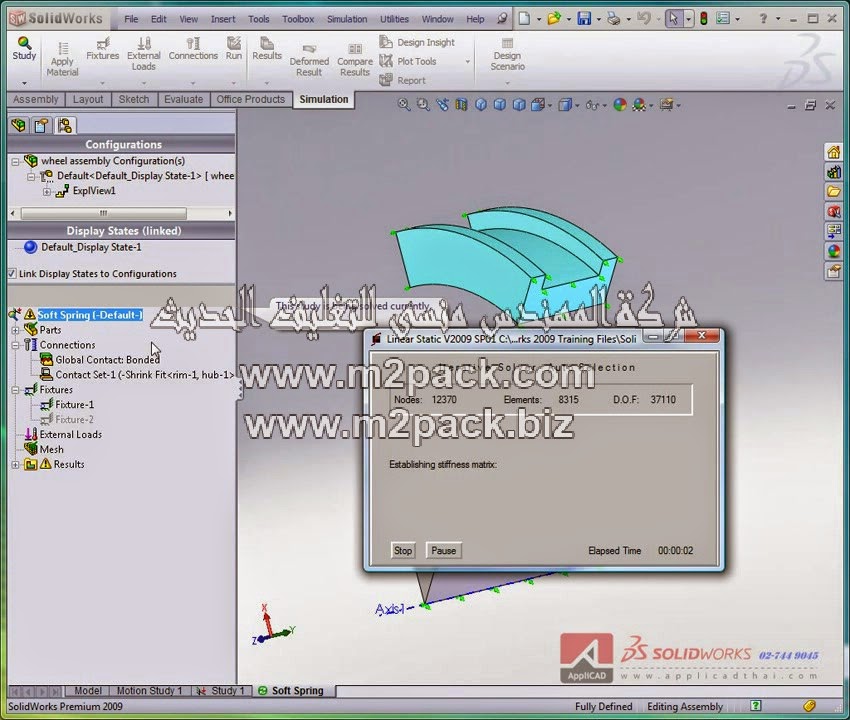Select the Fixtures toolbar icon
Viewport: 850px width, 720px height.
pyautogui.click(x=102, y=49)
